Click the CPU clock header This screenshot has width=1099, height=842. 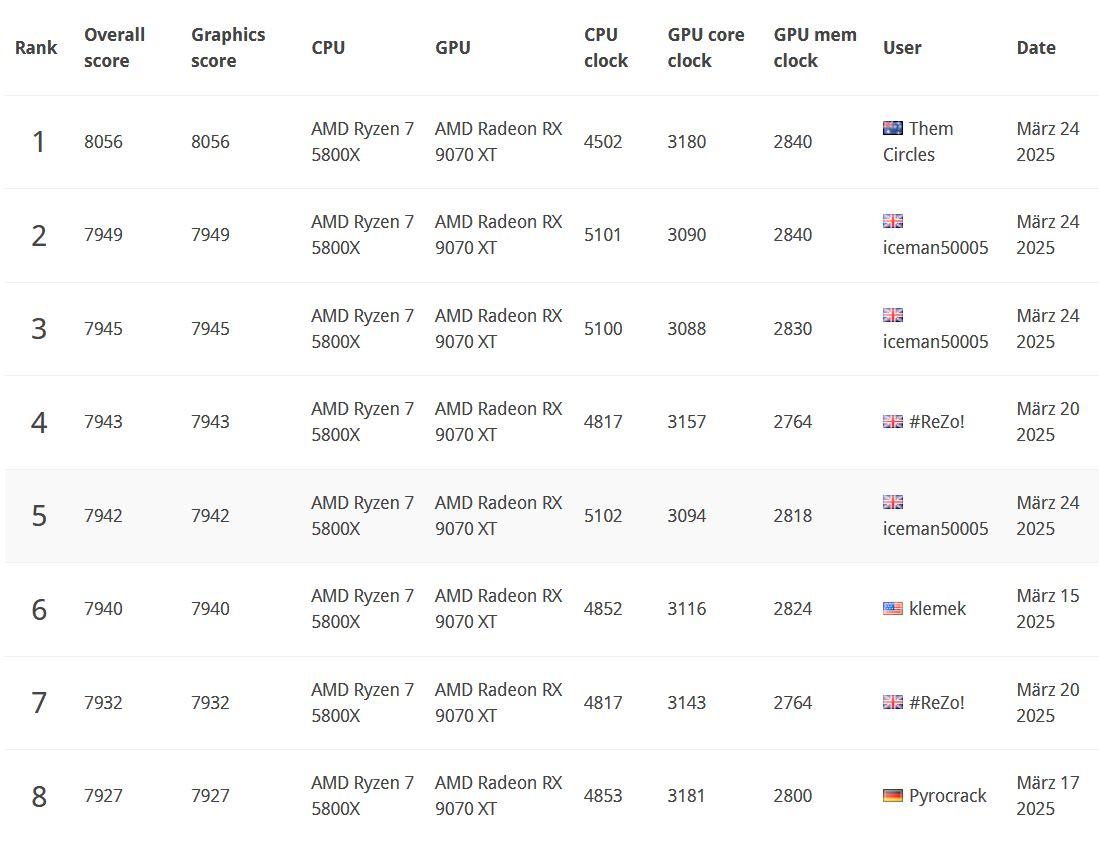pyautogui.click(x=605, y=47)
